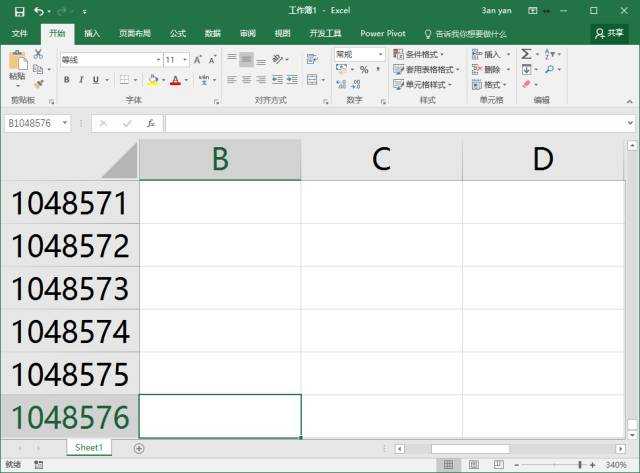The image size is (640, 473).
Task: Click the Wrap Text icon
Action: tap(311, 60)
